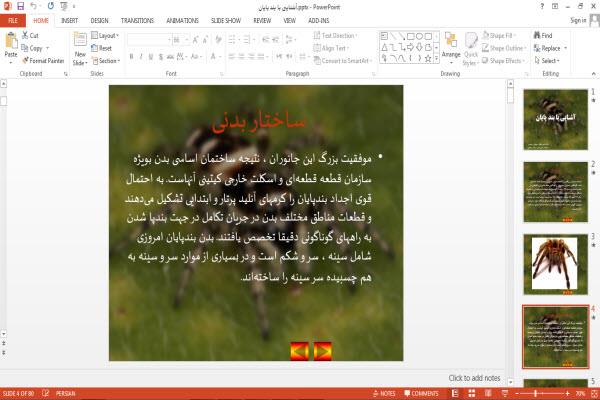Open Notes pane from status bar
This screenshot has height=400, width=600.
(x=384, y=393)
